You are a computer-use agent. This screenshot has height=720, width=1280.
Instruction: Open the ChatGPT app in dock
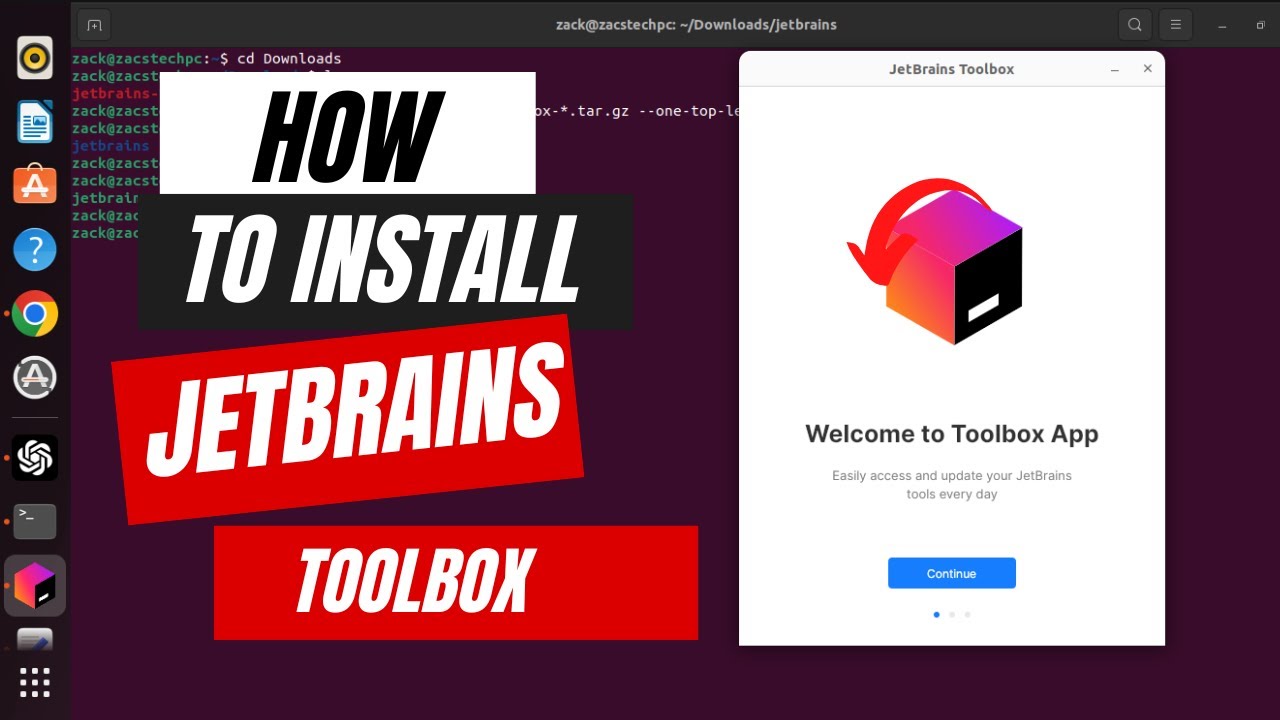click(x=35, y=458)
